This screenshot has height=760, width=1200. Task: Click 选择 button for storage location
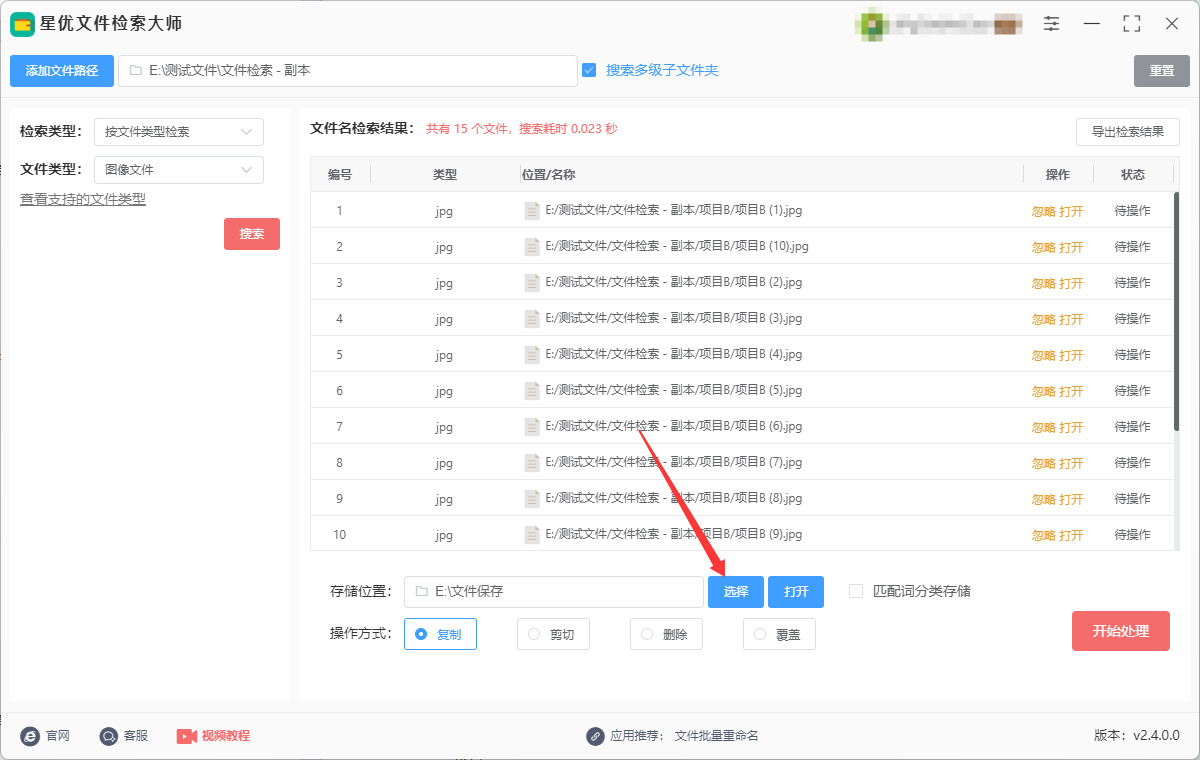[x=736, y=591]
